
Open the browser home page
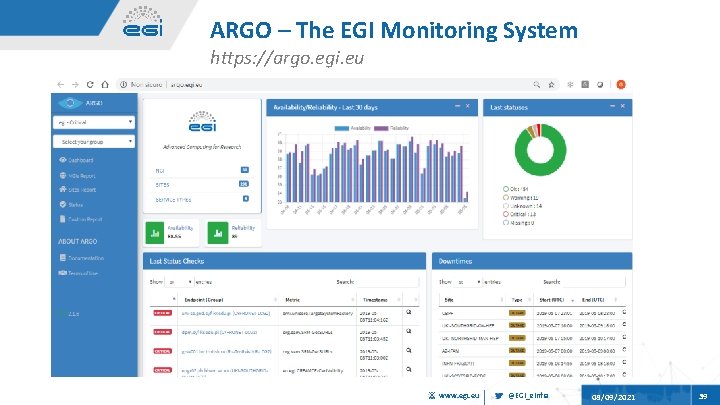105,84
